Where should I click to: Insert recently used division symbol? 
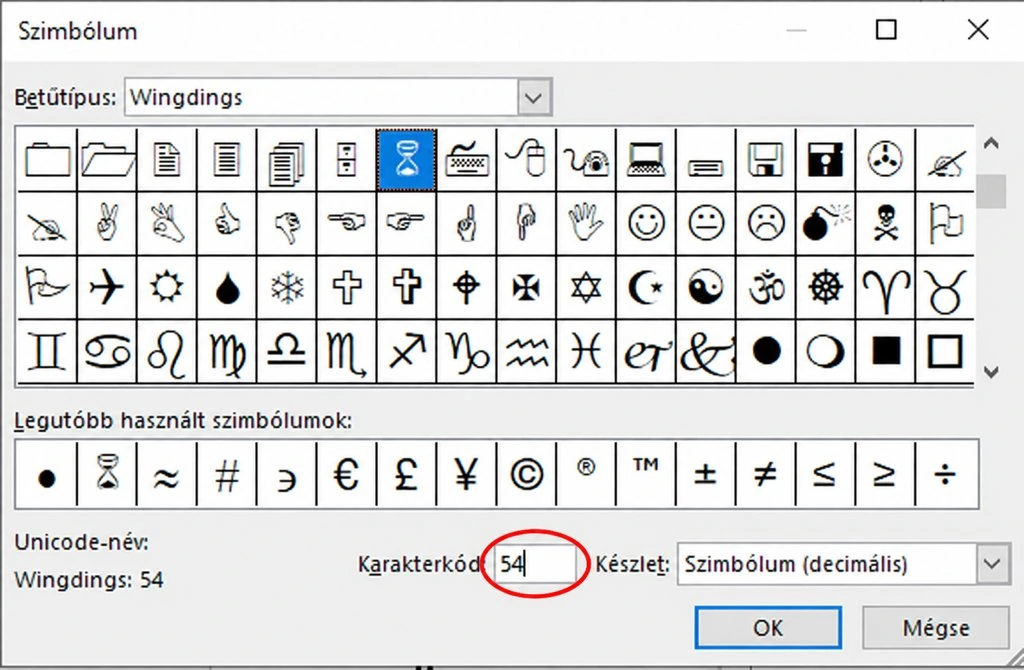(946, 475)
